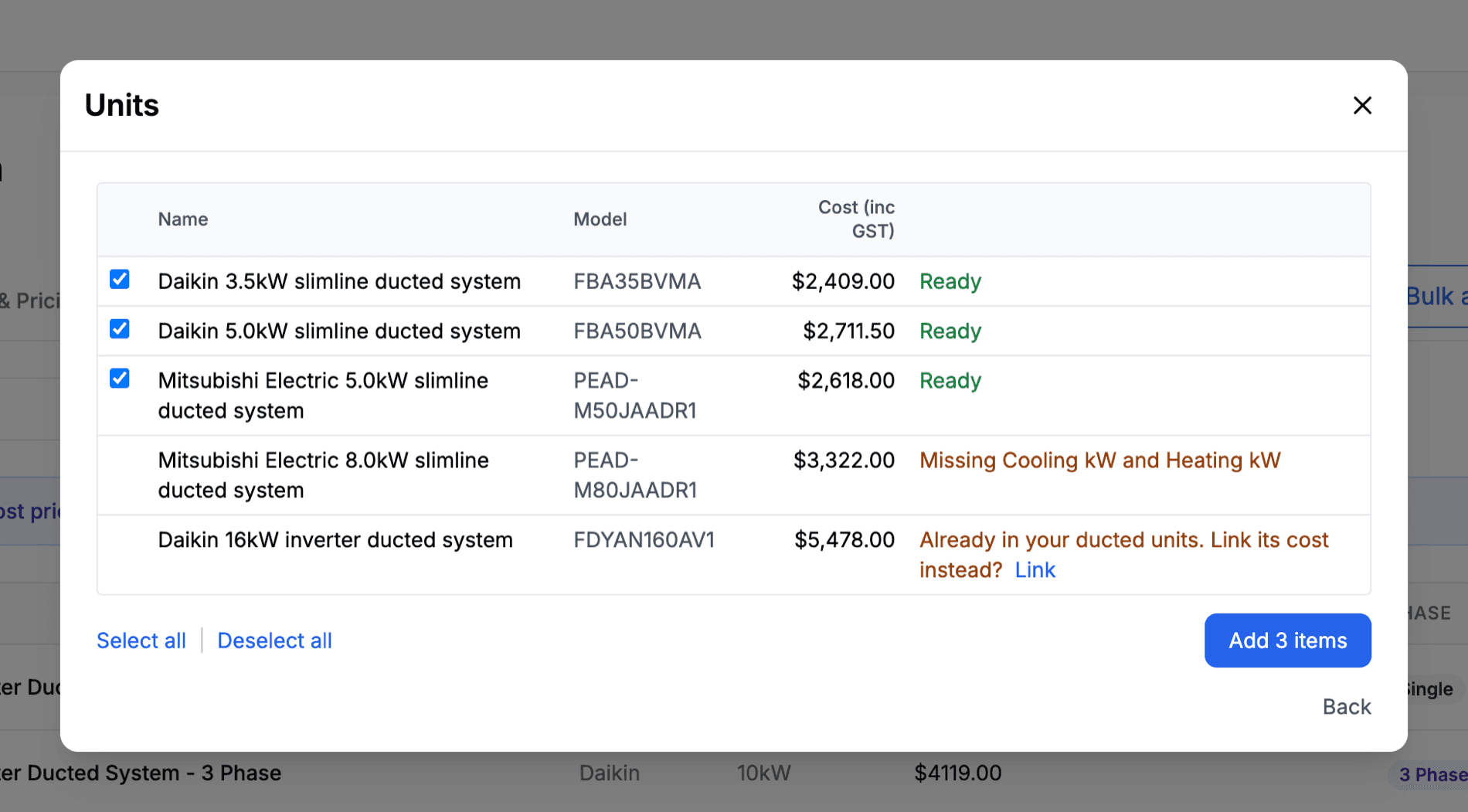
Task: Click the $3,322.00 cost value
Action: pos(844,460)
